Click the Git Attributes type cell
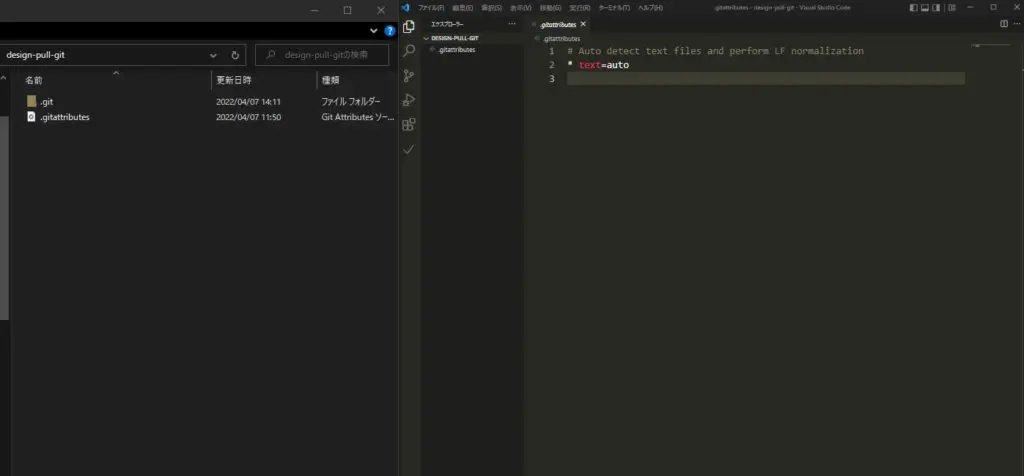This screenshot has width=1024, height=476. [x=358, y=117]
